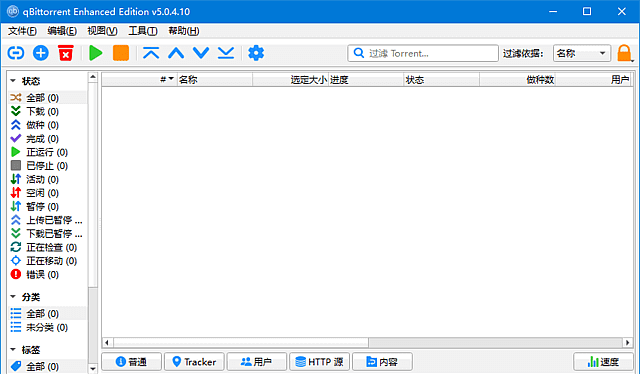Collapse the 分类 section

tap(13, 297)
